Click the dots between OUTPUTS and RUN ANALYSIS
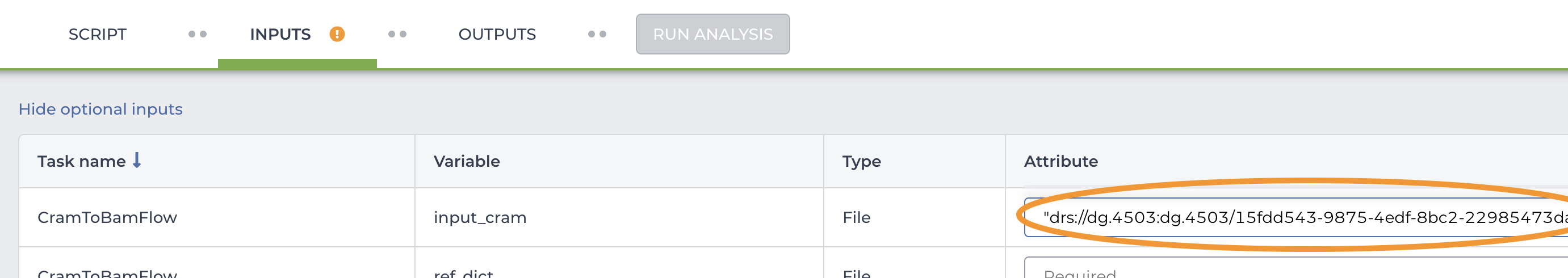This screenshot has width=1568, height=278. (597, 34)
